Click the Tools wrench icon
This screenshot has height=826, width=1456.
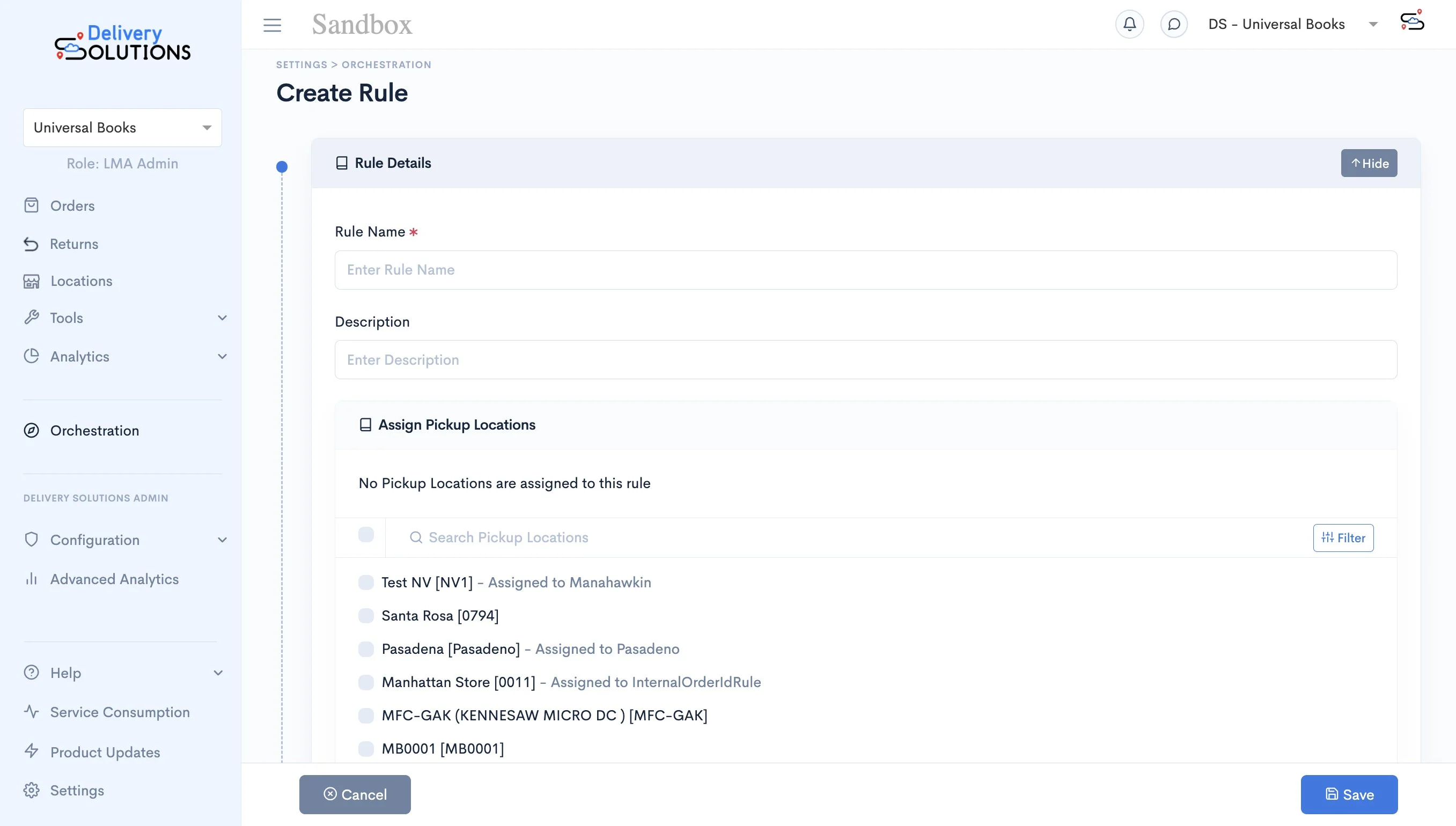[x=31, y=318]
